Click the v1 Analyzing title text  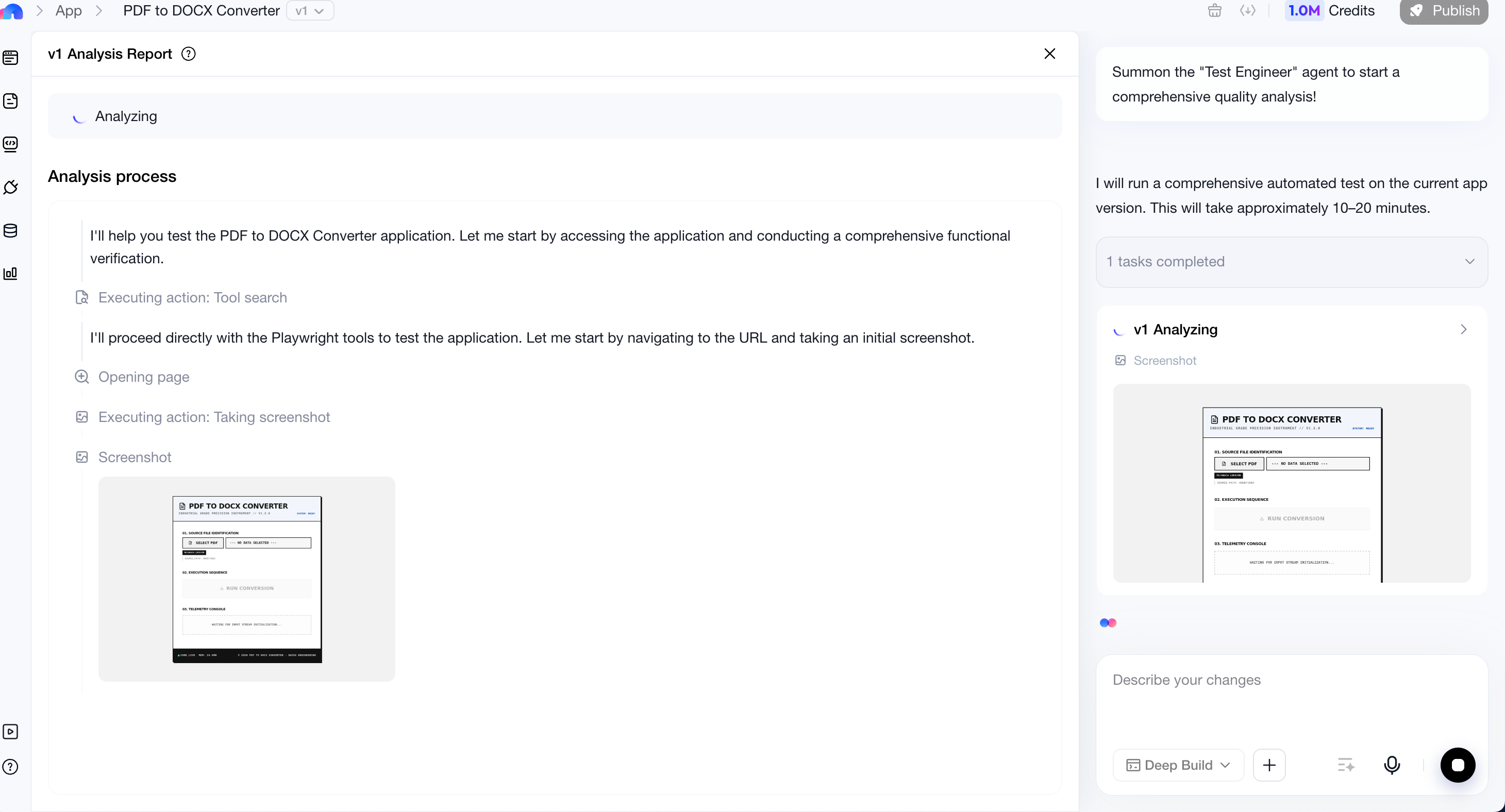[x=1175, y=329]
